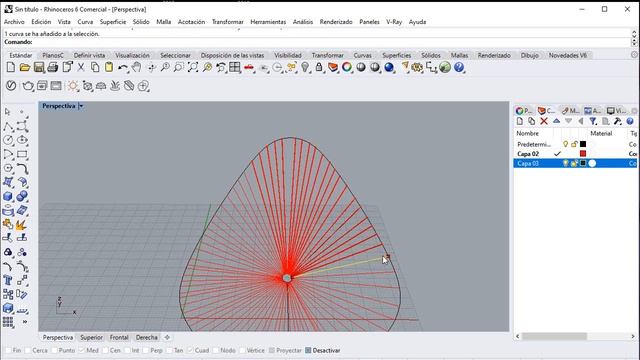Toggle the Punto object snap checkbox
Image resolution: width=640 pixels, height=360 pixels.
coord(54,350)
